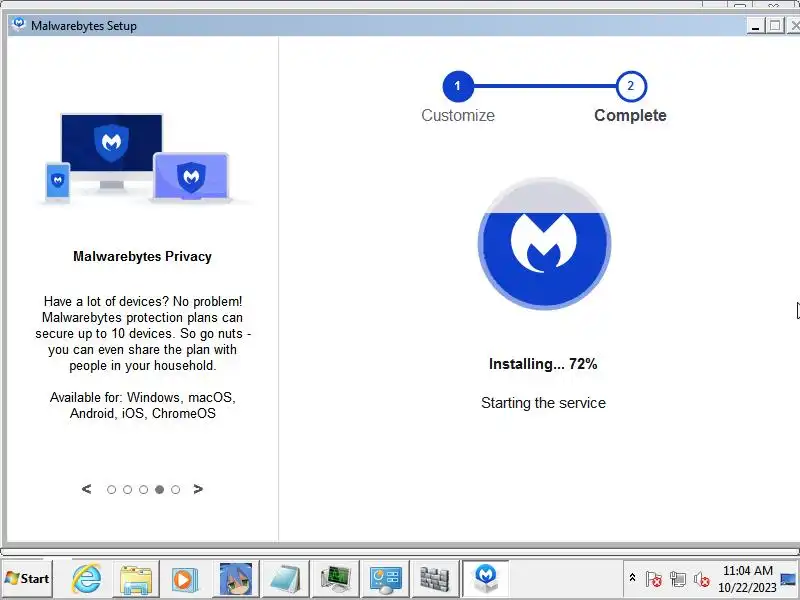The width and height of the screenshot is (800, 600).
Task: Select the second carousel dot
Action: click(128, 490)
